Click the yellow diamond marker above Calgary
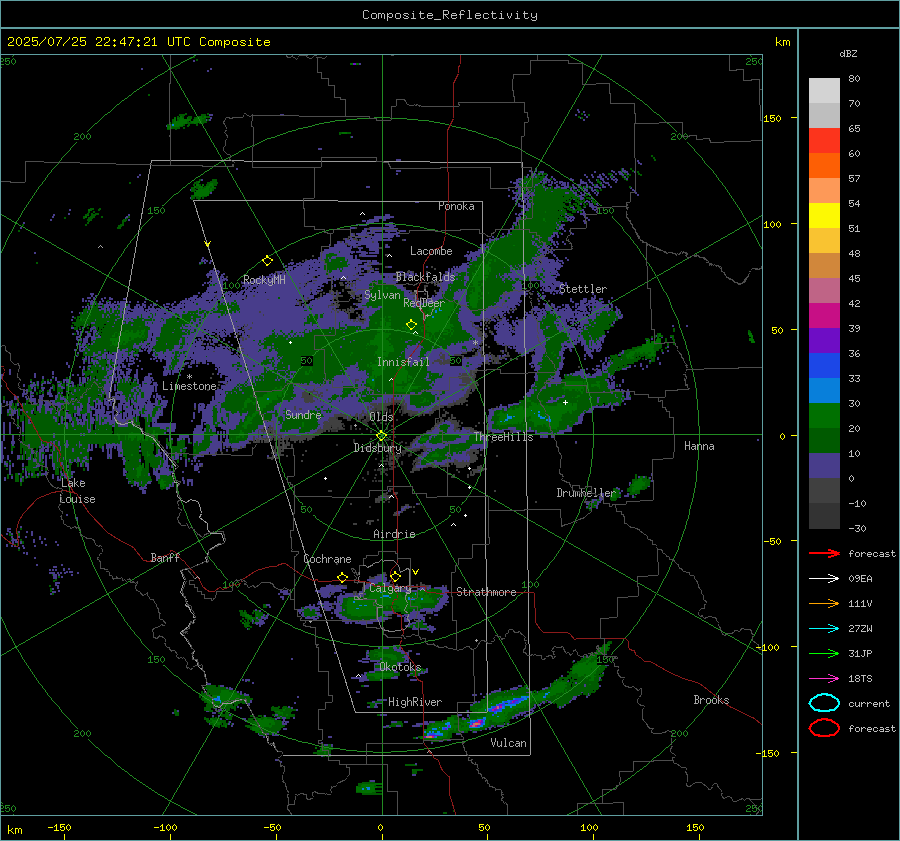Viewport: 900px width, 841px height. tap(395, 576)
